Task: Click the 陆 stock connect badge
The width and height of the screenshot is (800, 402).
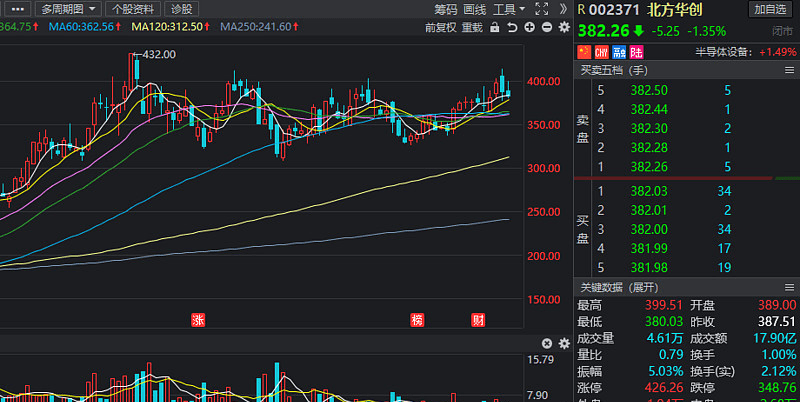Action: [x=636, y=52]
